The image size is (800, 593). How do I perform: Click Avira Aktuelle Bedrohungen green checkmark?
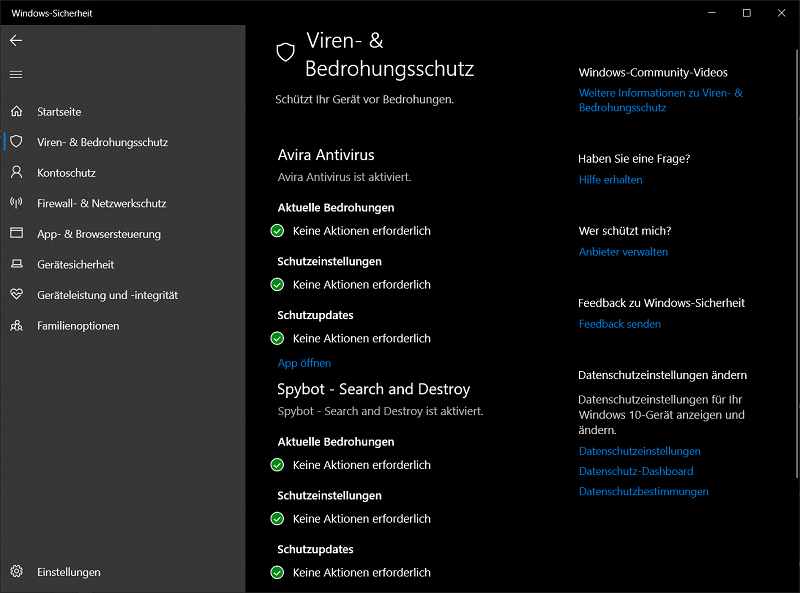point(277,231)
